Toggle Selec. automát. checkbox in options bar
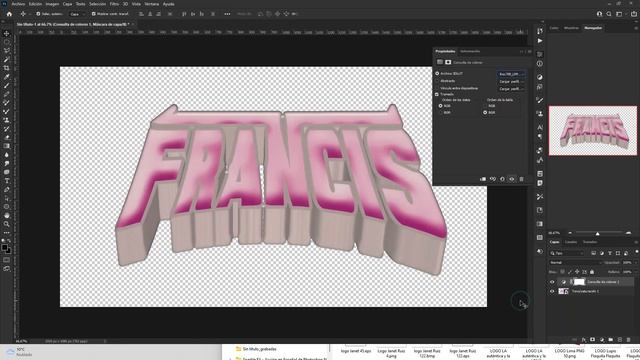Image resolution: width=640 pixels, height=360 pixels. 38,14
